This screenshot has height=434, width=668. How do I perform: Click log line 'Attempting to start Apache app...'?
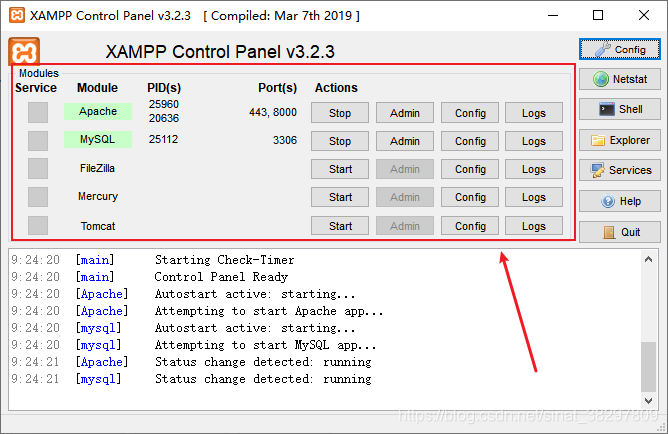pos(269,311)
